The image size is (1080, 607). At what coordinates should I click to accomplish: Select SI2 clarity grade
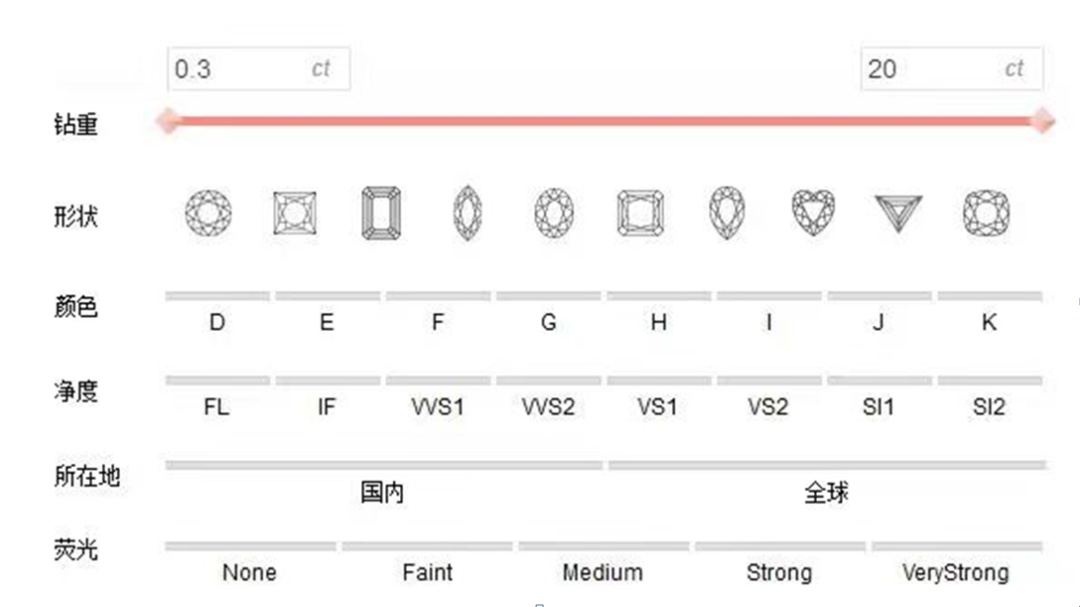tap(989, 396)
